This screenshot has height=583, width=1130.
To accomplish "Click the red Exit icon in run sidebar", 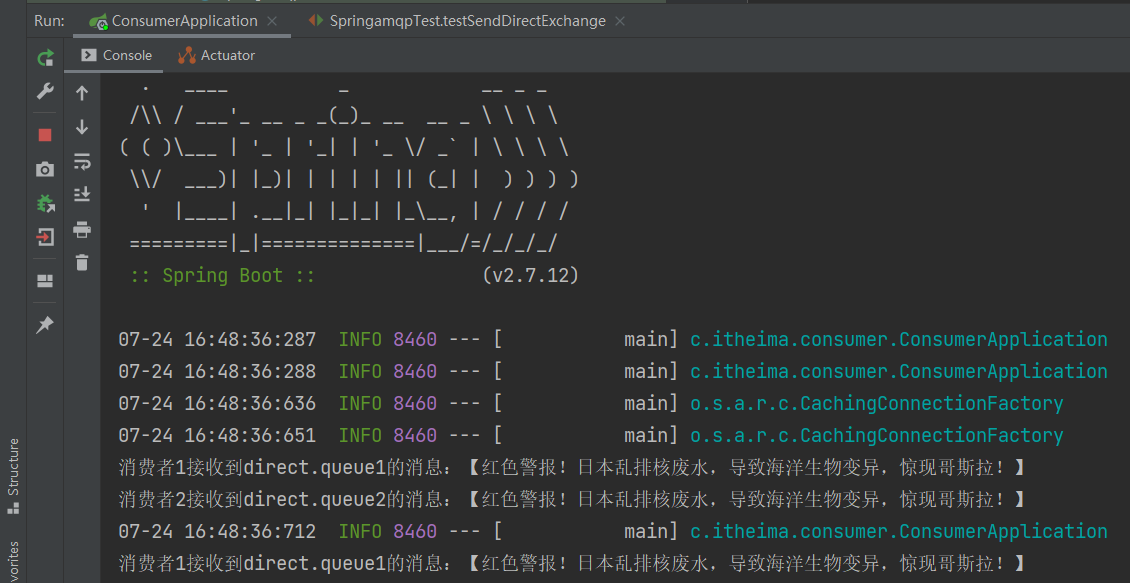I will pyautogui.click(x=45, y=237).
